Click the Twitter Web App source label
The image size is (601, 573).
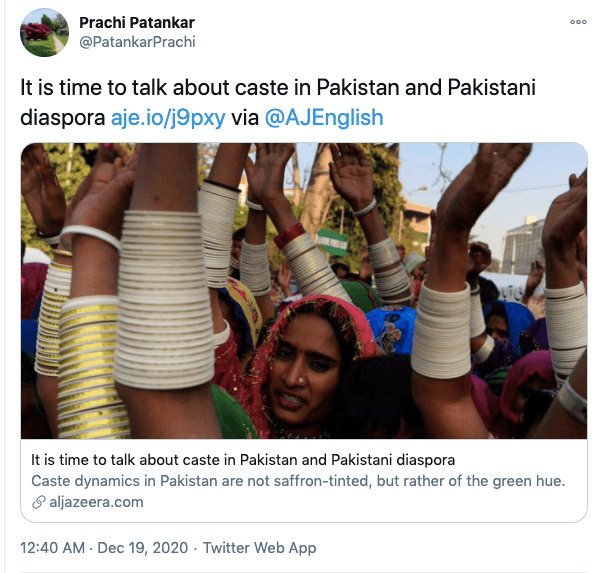point(259,548)
